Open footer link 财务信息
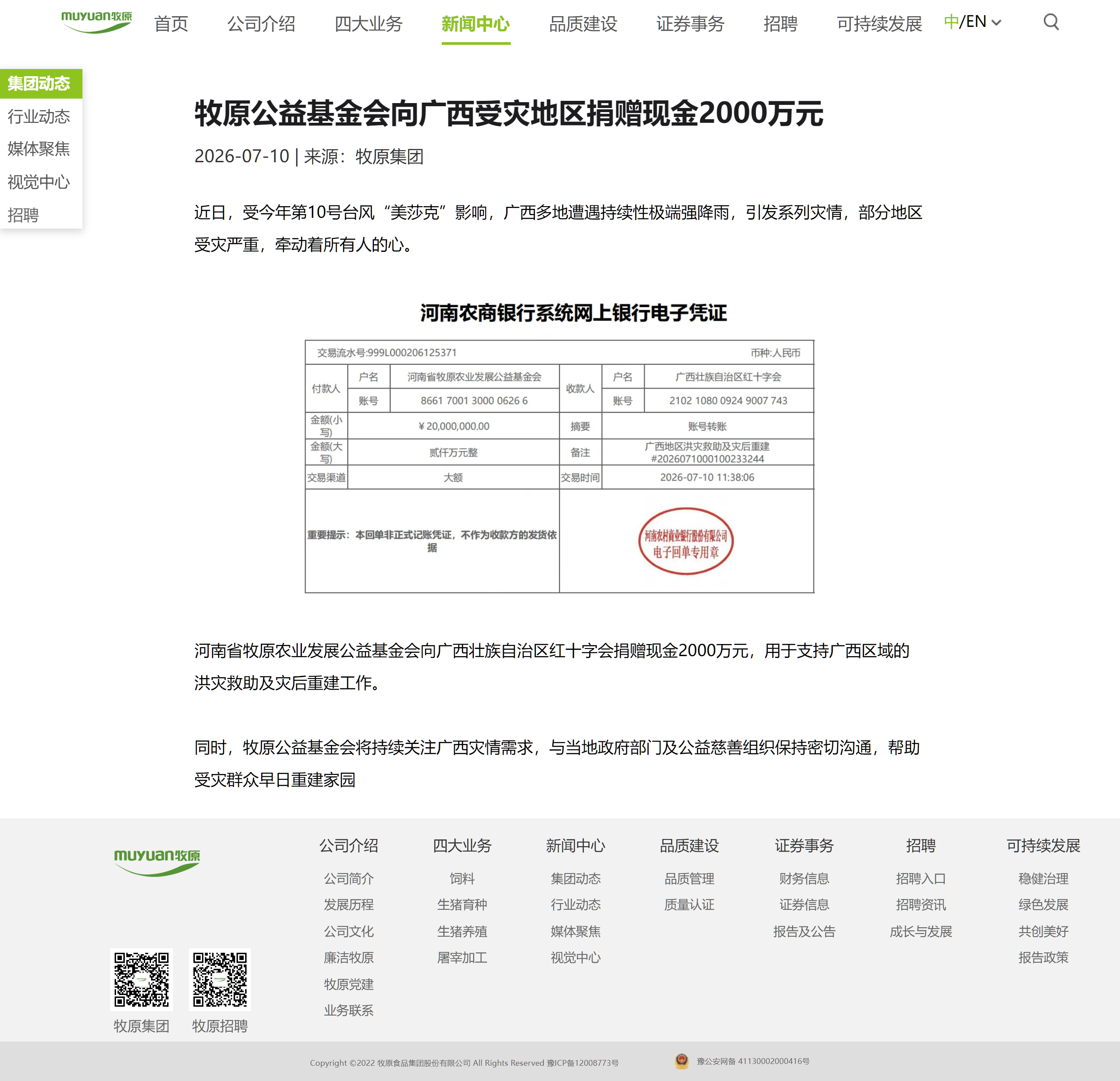Image resolution: width=1120 pixels, height=1081 pixels. [804, 878]
